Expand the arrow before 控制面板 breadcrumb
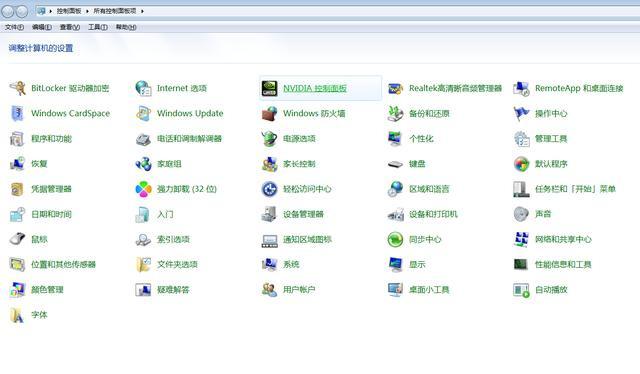640x374 pixels. click(51, 11)
